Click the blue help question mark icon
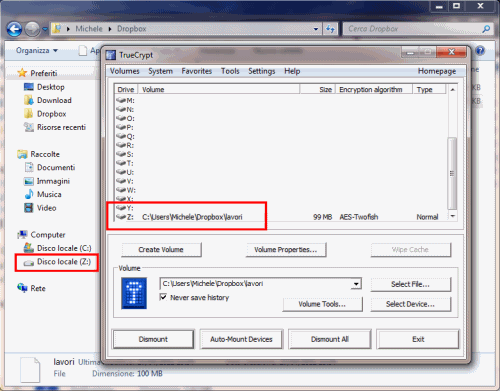500x391 pixels. point(480,51)
